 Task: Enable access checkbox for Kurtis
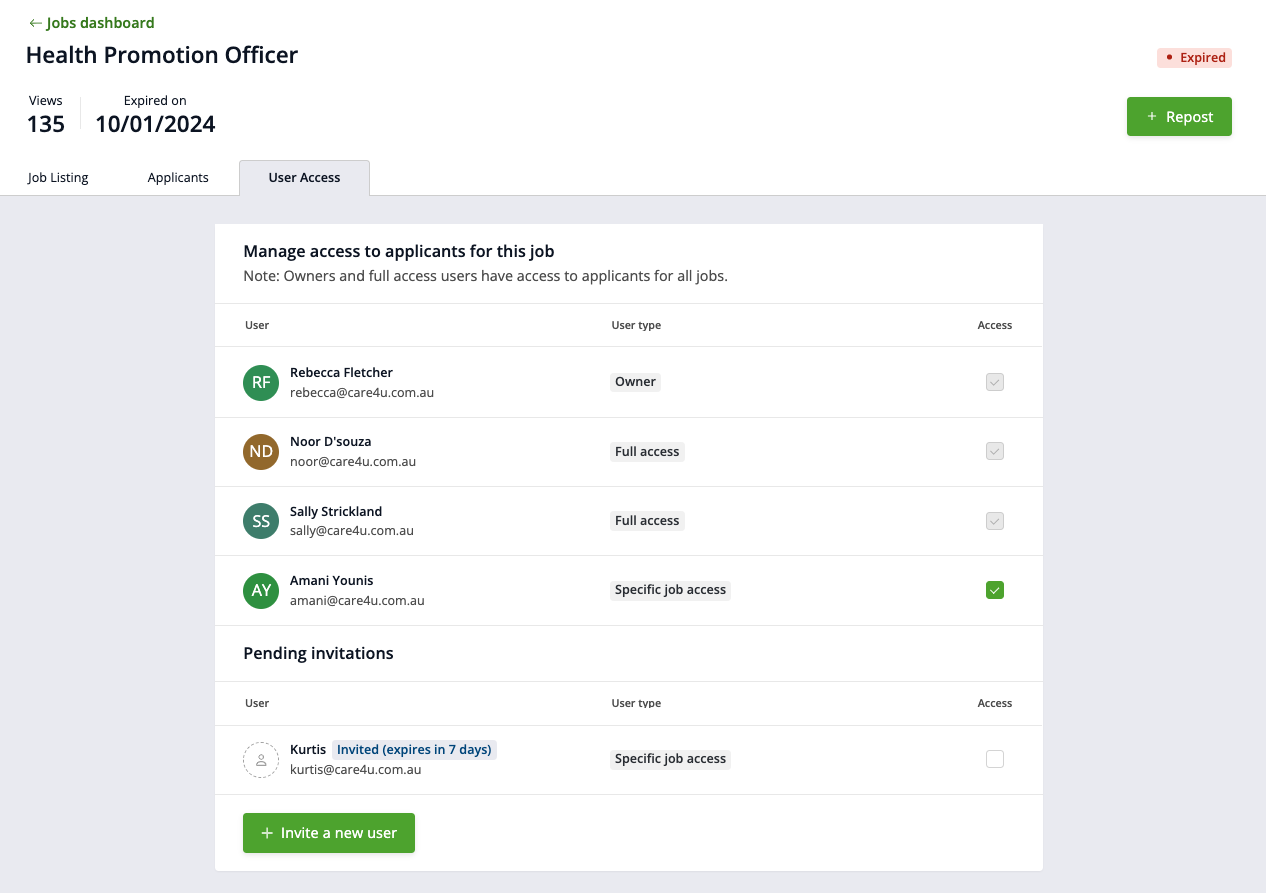pos(995,759)
